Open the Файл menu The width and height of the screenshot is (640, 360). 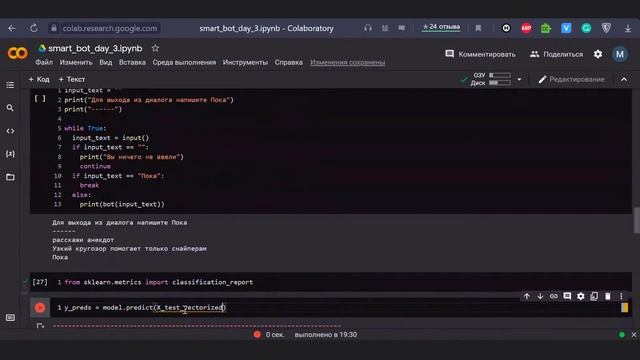coord(44,62)
